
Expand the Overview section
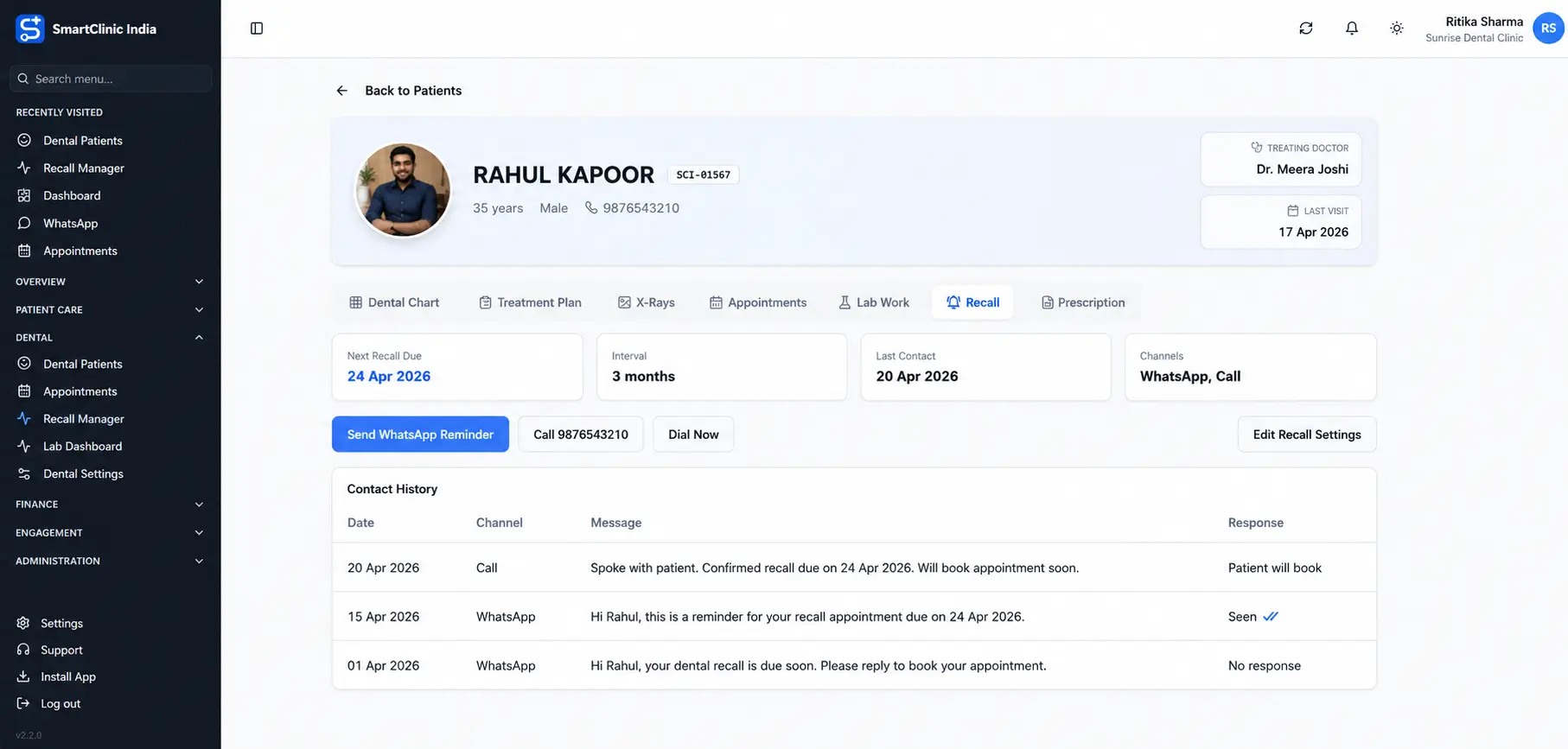point(111,282)
